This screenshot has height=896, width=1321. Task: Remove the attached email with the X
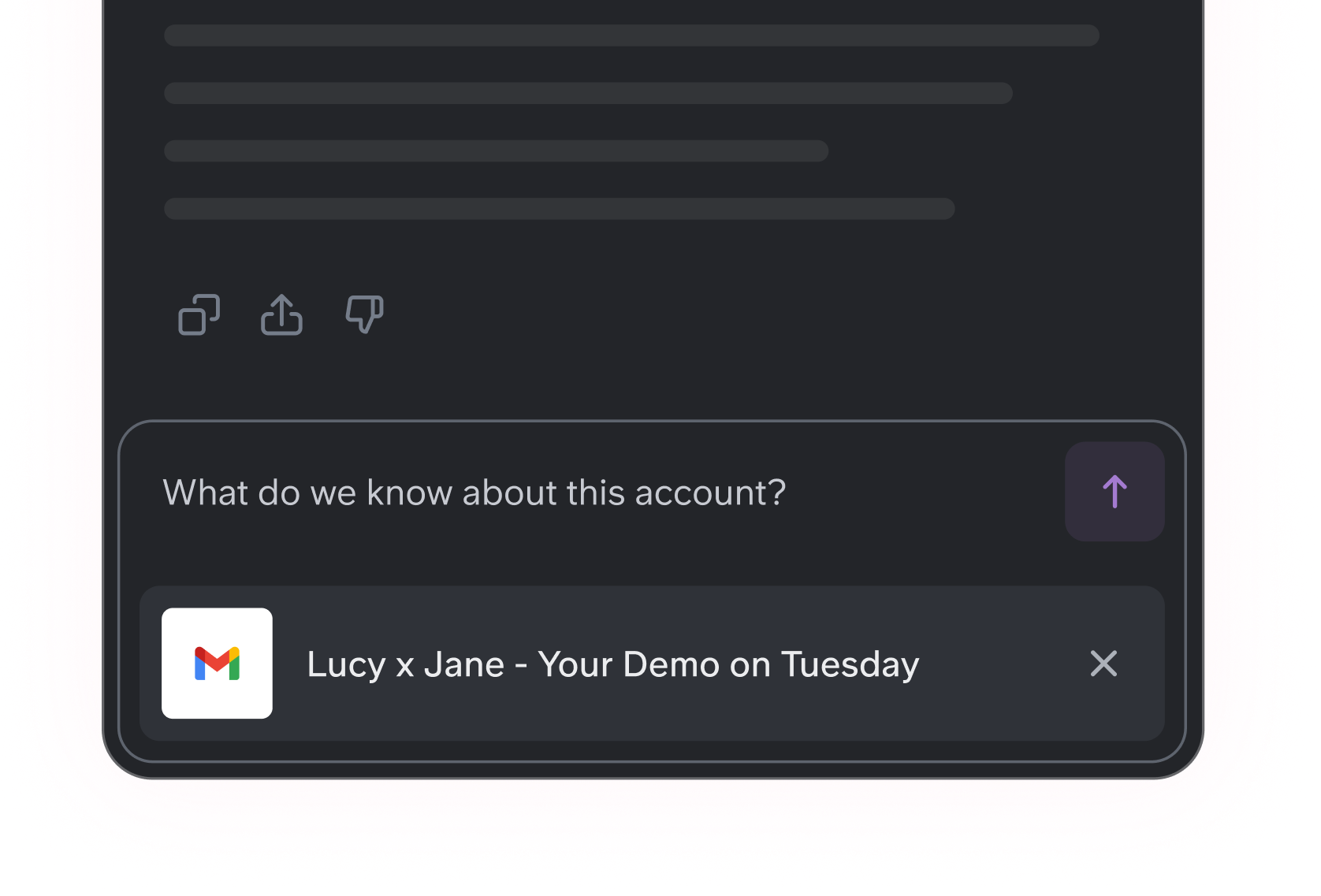coord(1103,664)
